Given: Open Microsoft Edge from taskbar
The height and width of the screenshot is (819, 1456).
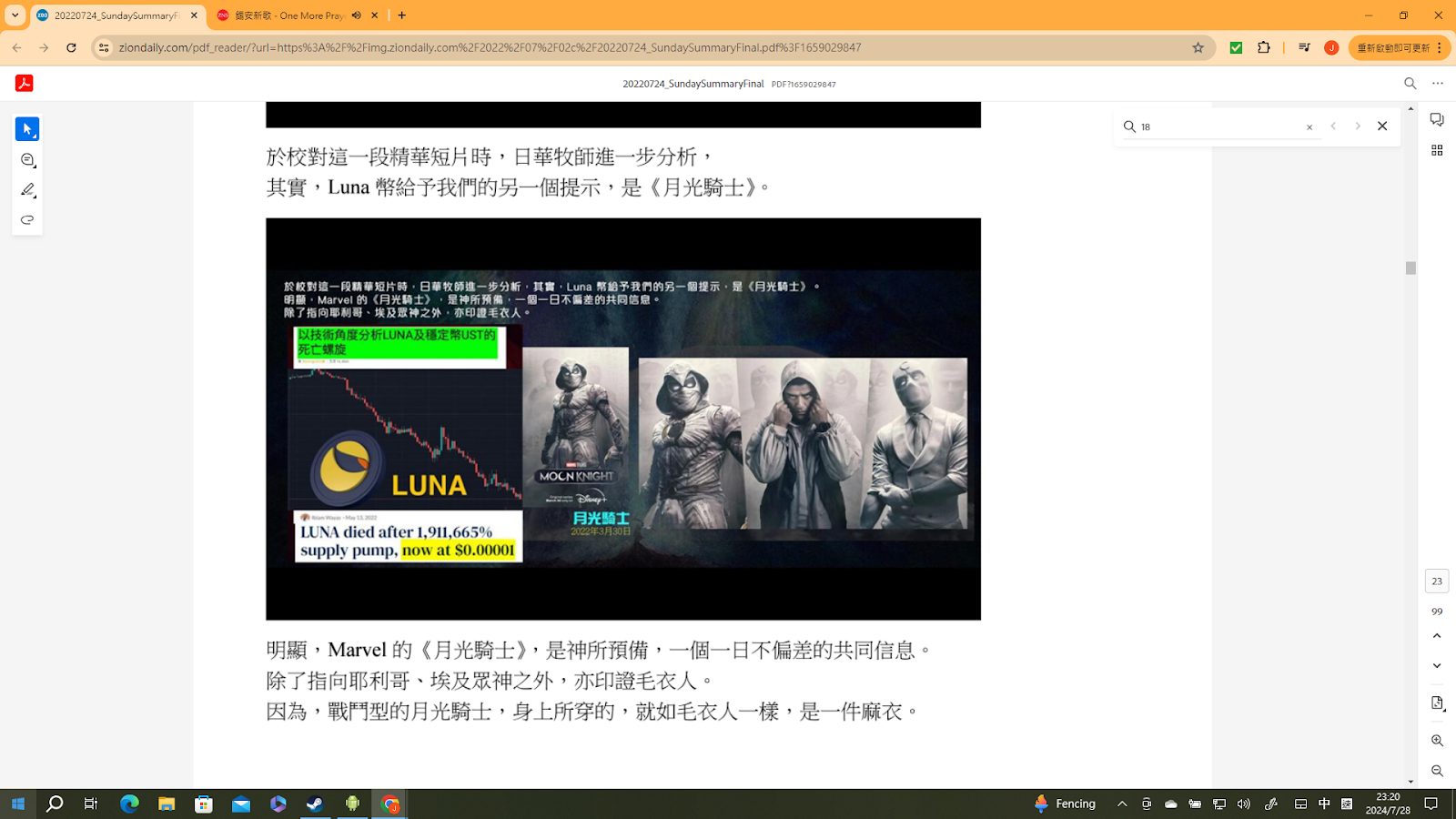Looking at the screenshot, I should pyautogui.click(x=129, y=804).
